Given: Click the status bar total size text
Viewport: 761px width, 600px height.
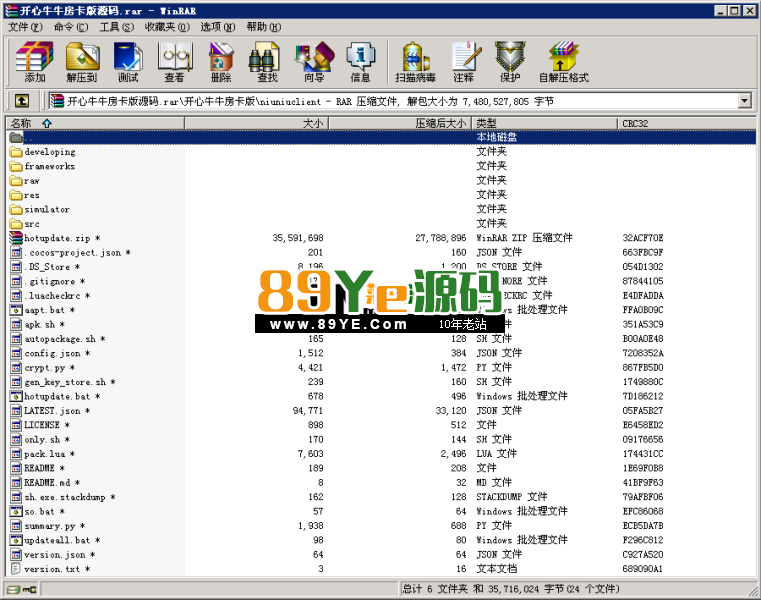Looking at the screenshot, I should 510,589.
